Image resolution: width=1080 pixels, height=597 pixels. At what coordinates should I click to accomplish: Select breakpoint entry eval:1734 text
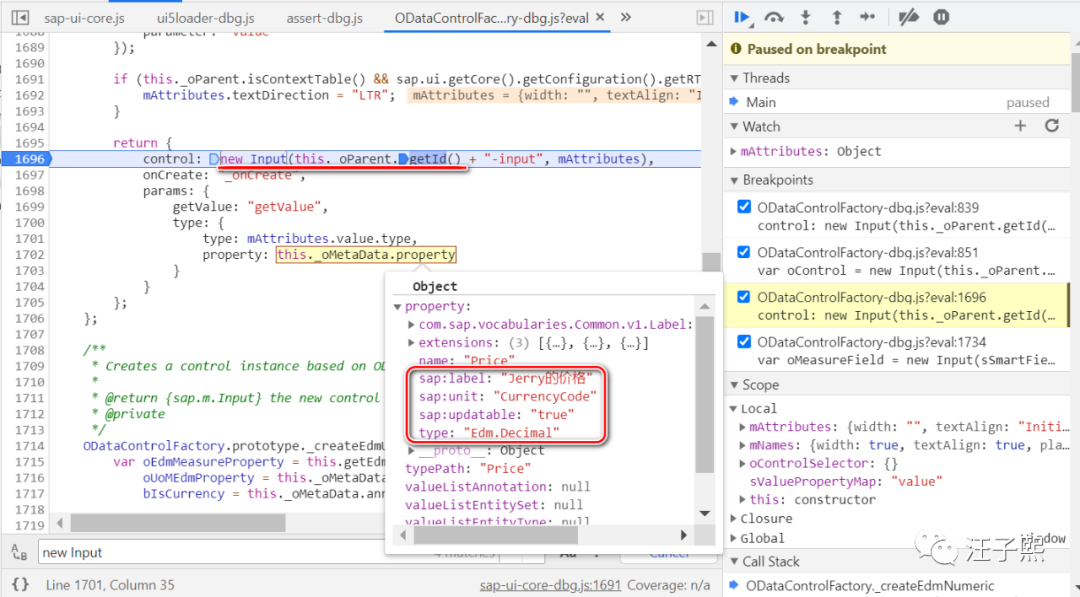(x=871, y=342)
